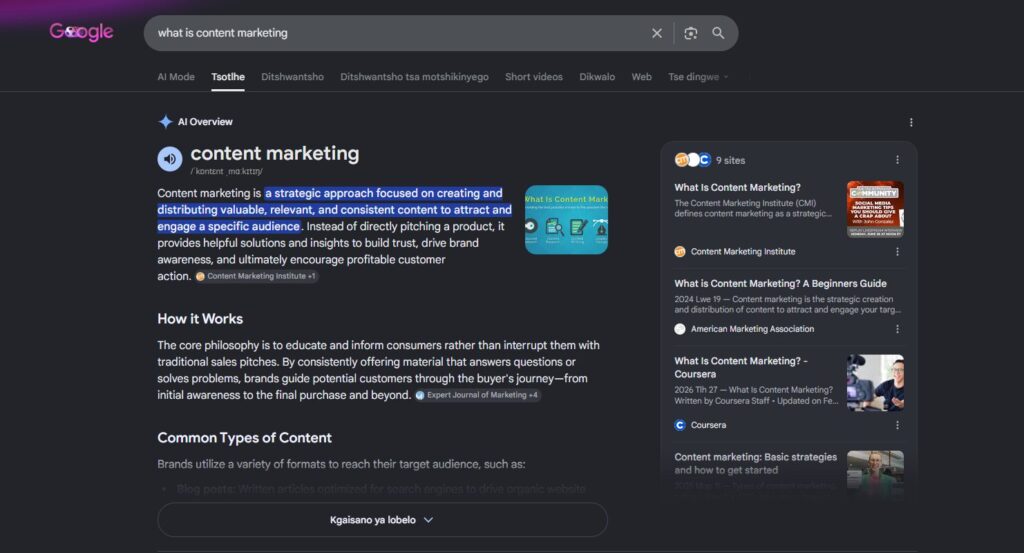1024x553 pixels.
Task: Open Content marketing: Basic strategies link
Action: [756, 464]
